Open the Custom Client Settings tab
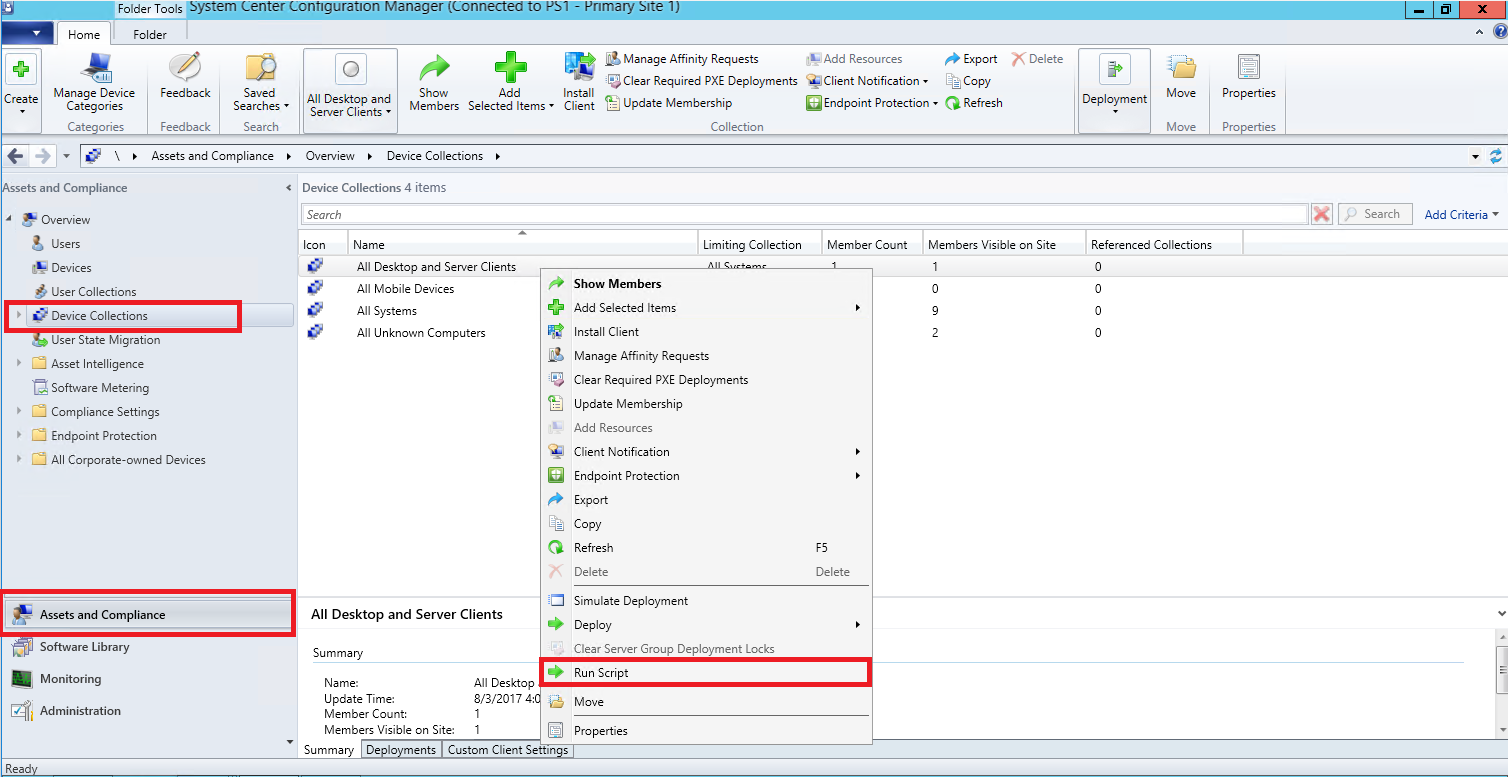The height and width of the screenshot is (777, 1508). tap(507, 750)
